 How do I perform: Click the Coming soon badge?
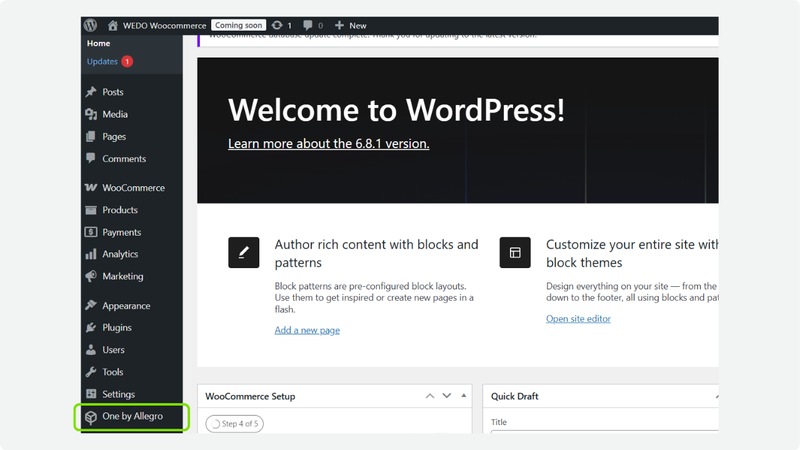pos(238,25)
